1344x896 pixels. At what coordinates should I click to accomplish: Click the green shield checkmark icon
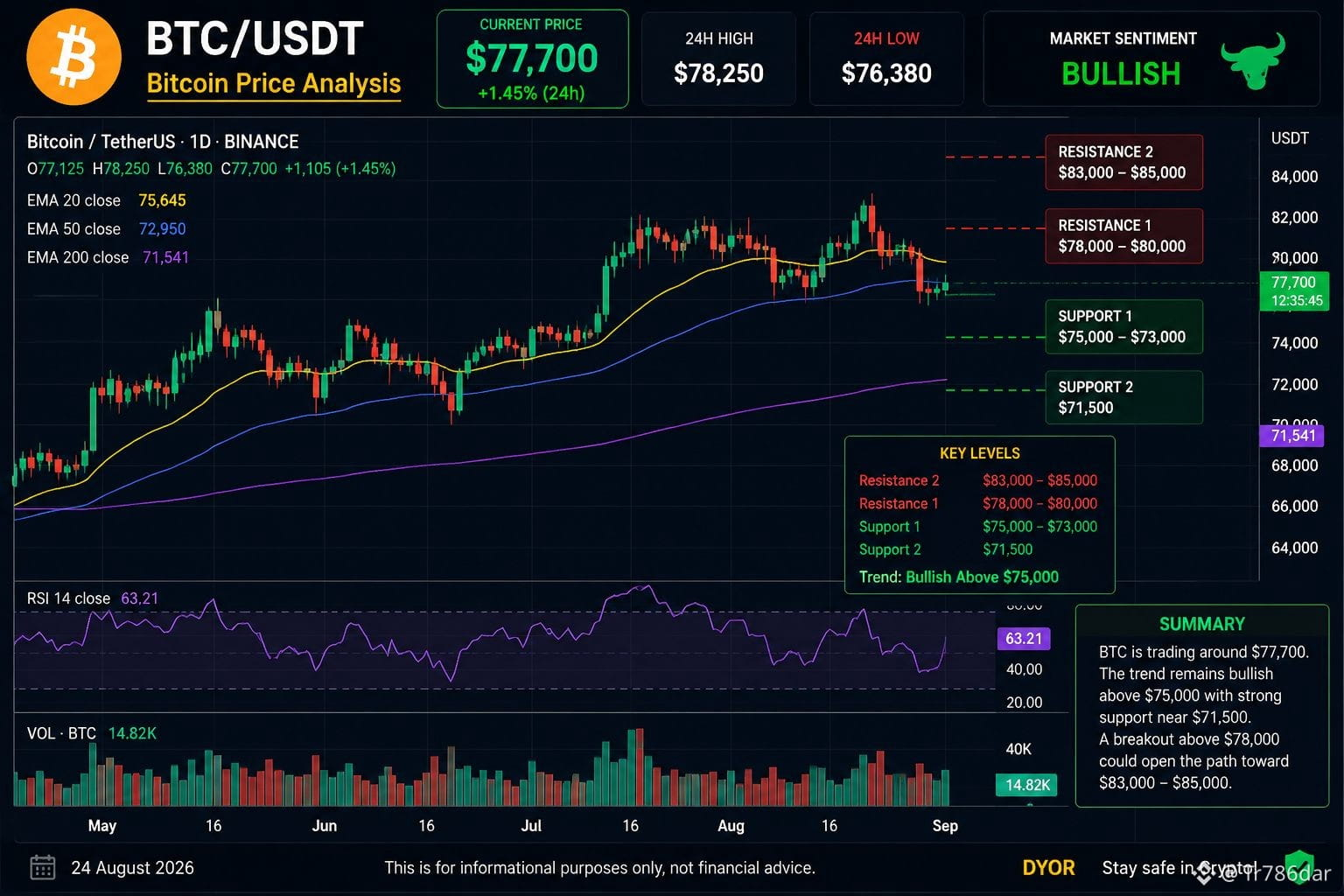click(1298, 868)
